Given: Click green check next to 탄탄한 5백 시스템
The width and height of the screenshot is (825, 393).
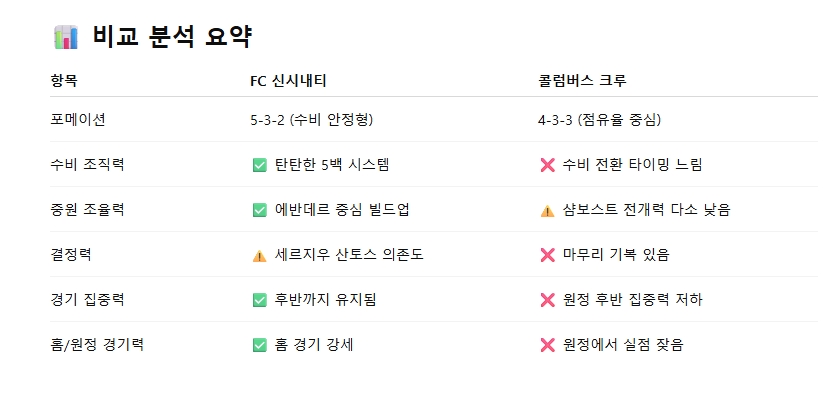Looking at the screenshot, I should click(x=259, y=166).
